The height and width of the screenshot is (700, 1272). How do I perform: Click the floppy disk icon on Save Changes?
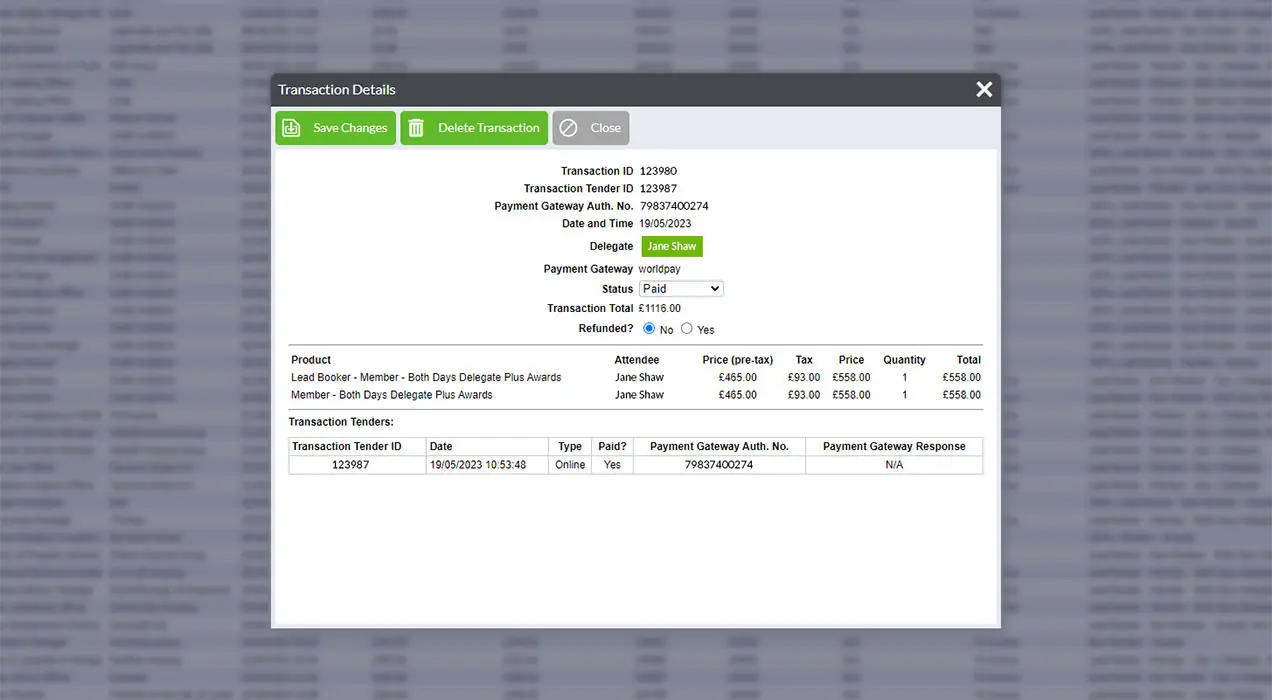pos(291,128)
